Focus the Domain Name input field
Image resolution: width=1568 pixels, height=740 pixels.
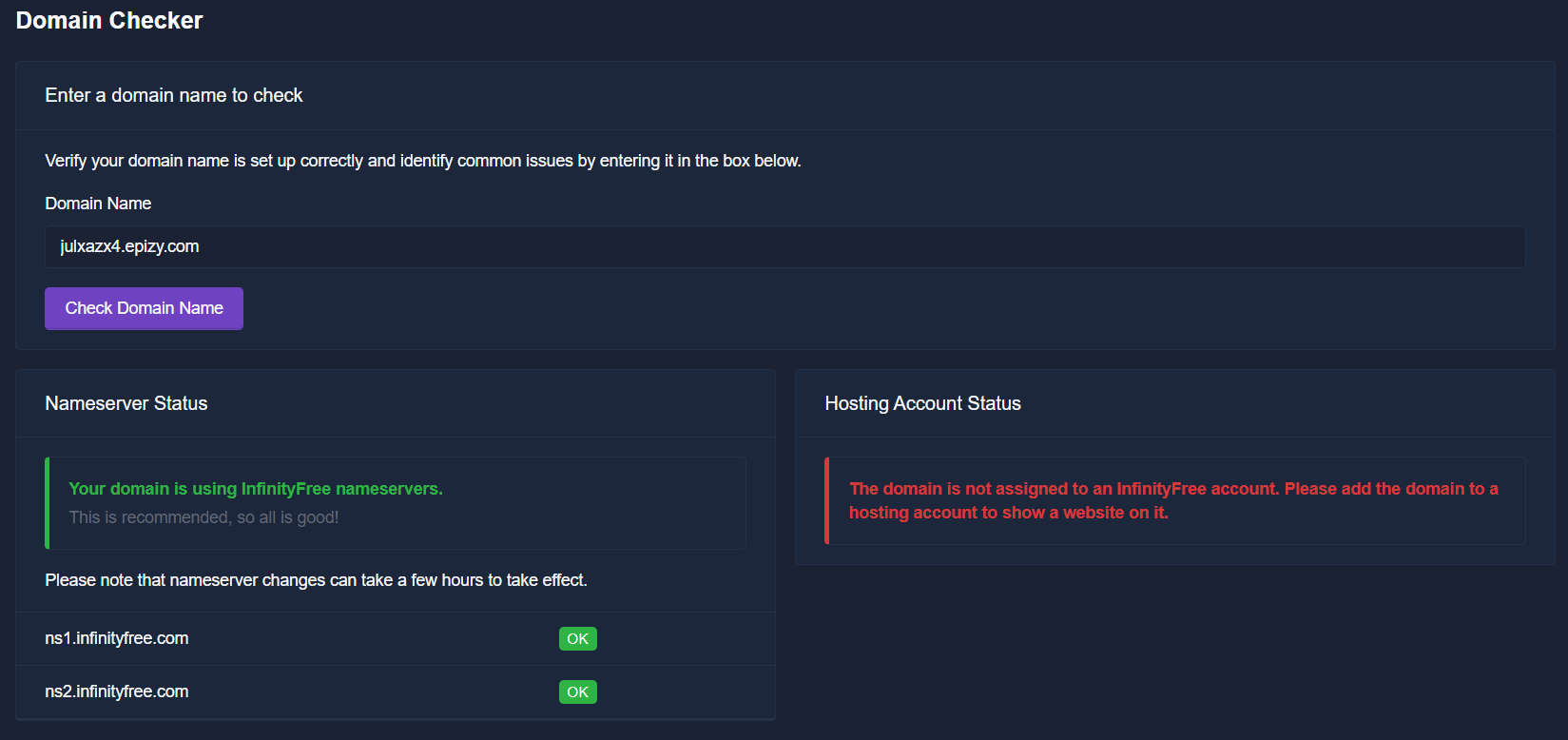point(784,247)
